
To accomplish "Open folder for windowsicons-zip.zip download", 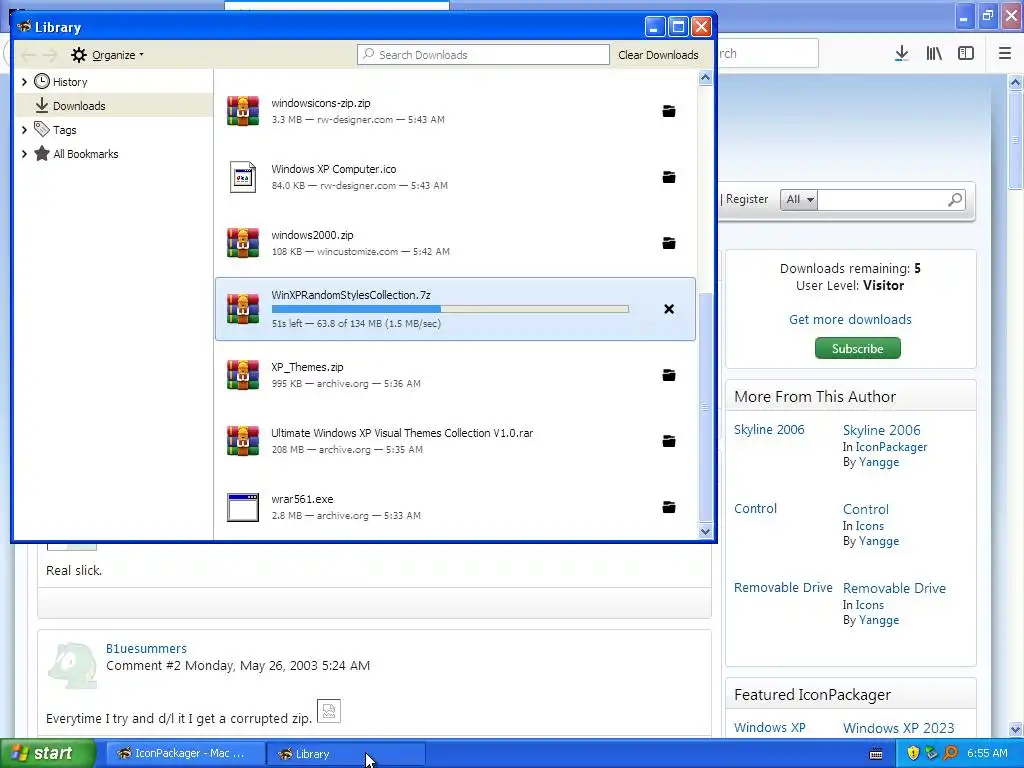I will [669, 111].
